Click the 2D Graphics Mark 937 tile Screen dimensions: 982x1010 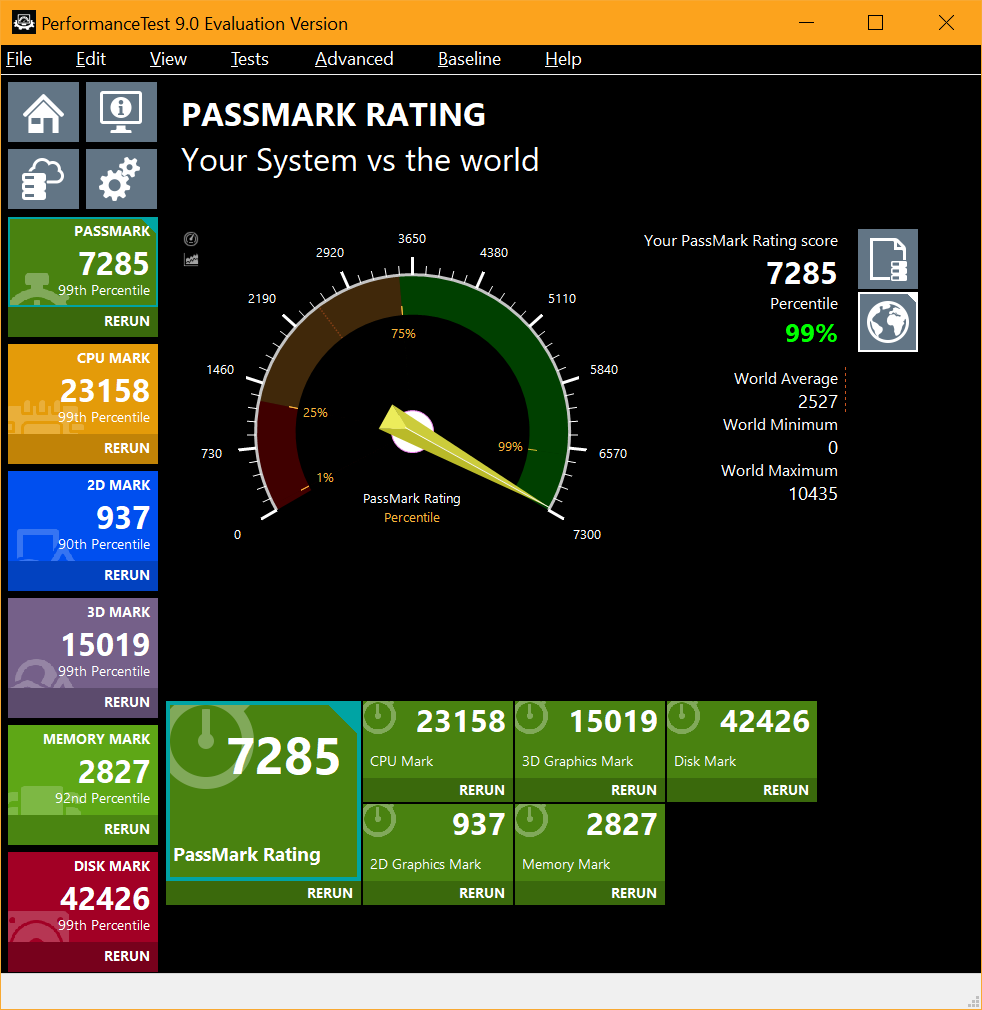pos(438,843)
